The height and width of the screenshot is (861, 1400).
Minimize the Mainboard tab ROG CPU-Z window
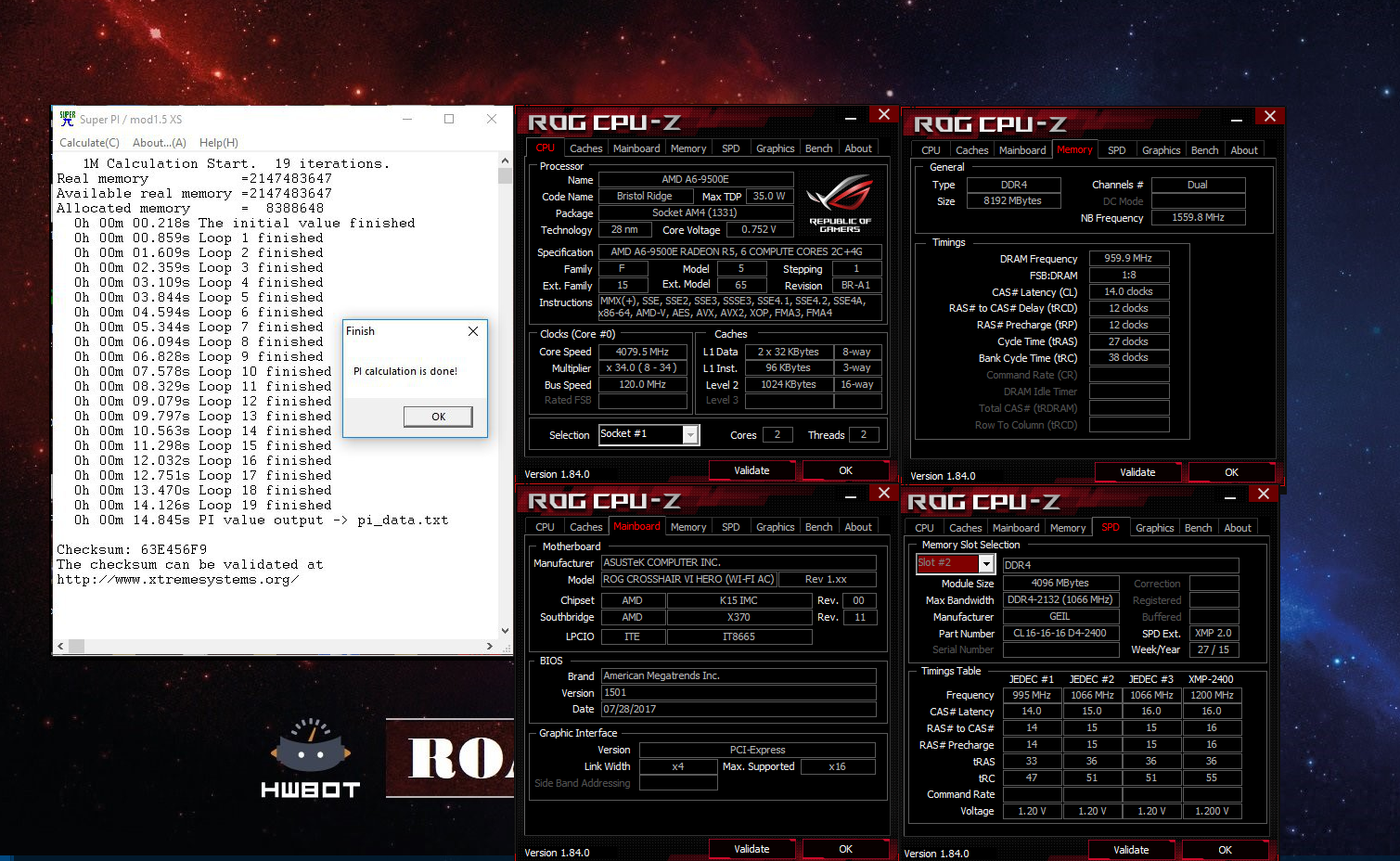point(851,496)
